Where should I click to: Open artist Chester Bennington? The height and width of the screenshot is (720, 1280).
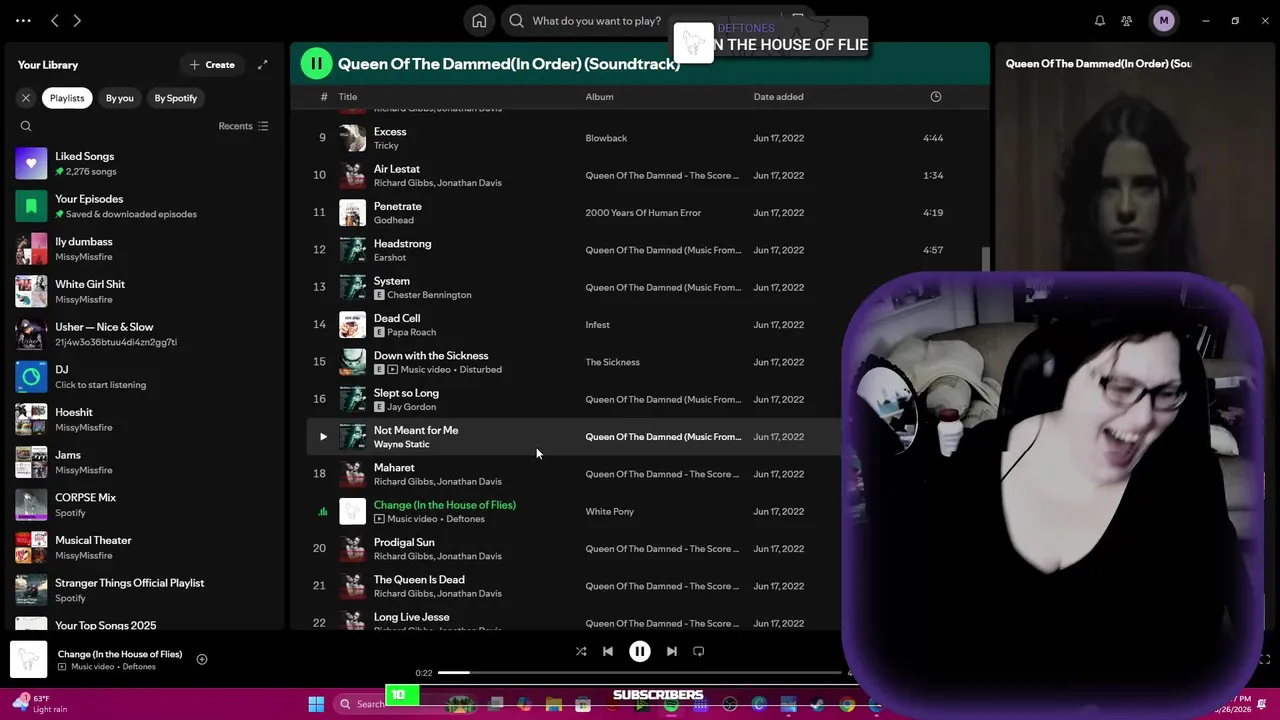pyautogui.click(x=429, y=295)
